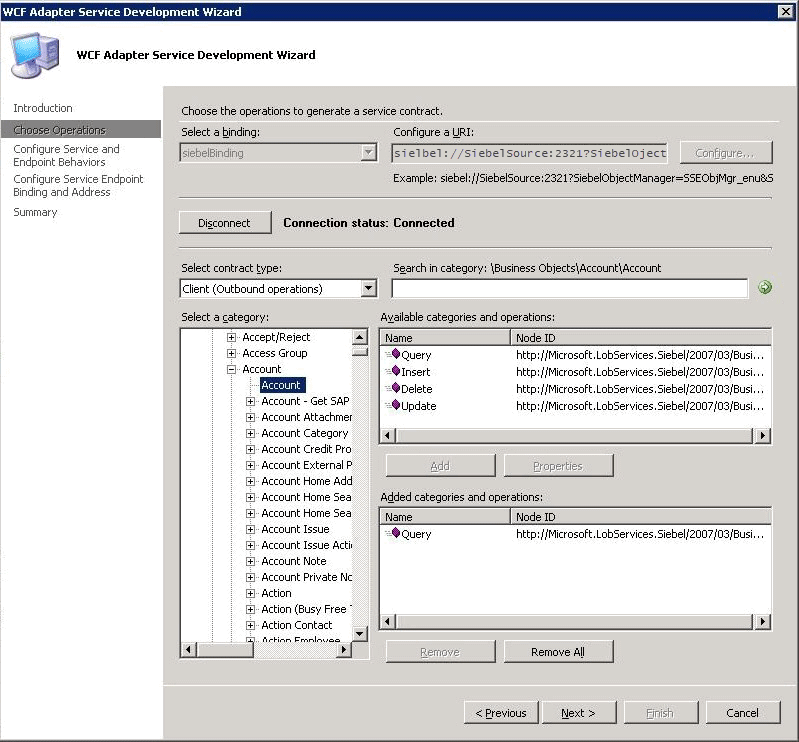Click category tree scroll right arrow

point(344,650)
